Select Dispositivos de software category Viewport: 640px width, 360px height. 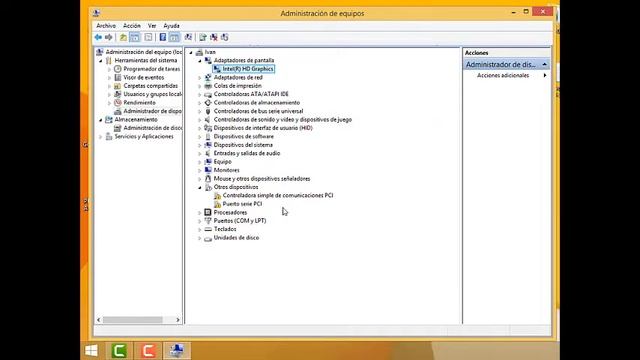coord(244,137)
